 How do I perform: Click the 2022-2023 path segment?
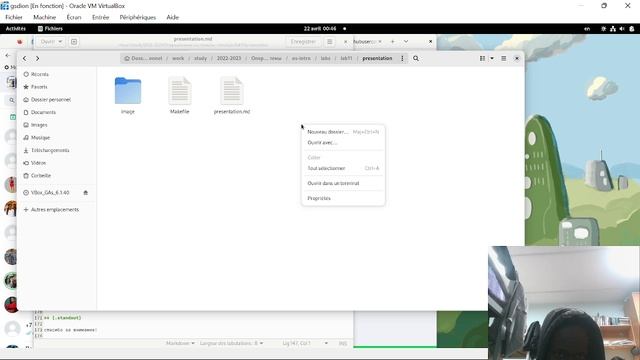coord(229,58)
